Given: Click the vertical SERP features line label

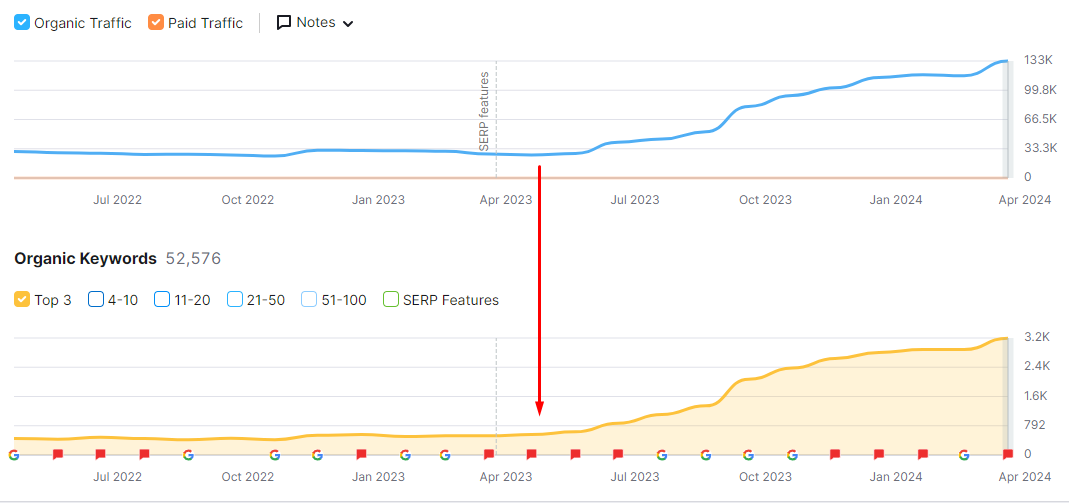Looking at the screenshot, I should click(484, 110).
